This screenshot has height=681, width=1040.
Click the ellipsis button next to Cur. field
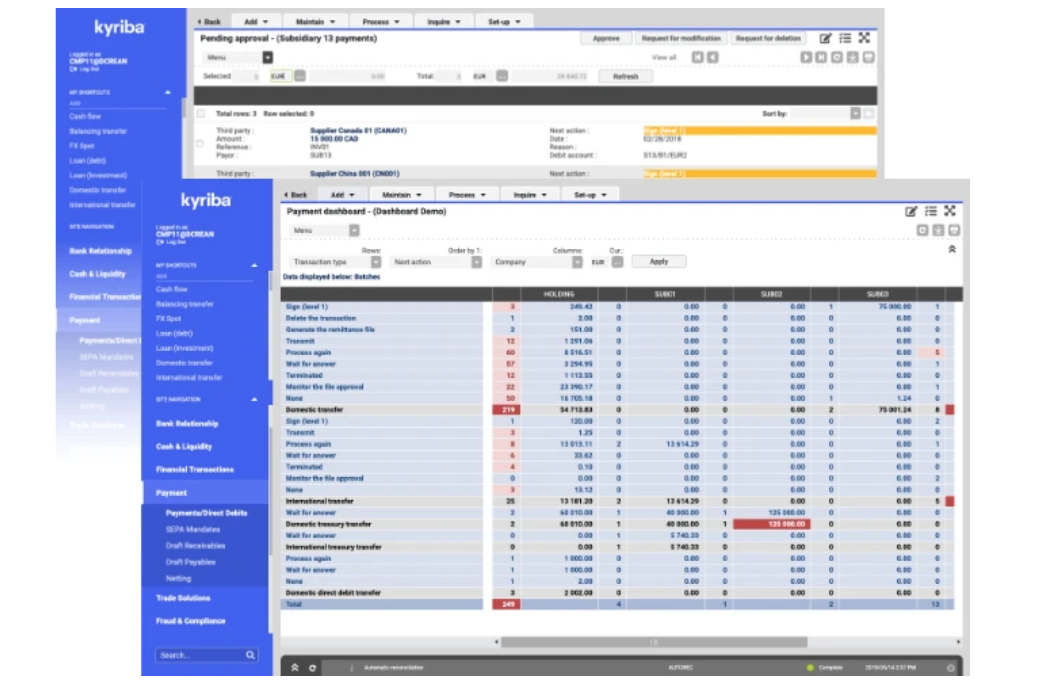coord(618,262)
